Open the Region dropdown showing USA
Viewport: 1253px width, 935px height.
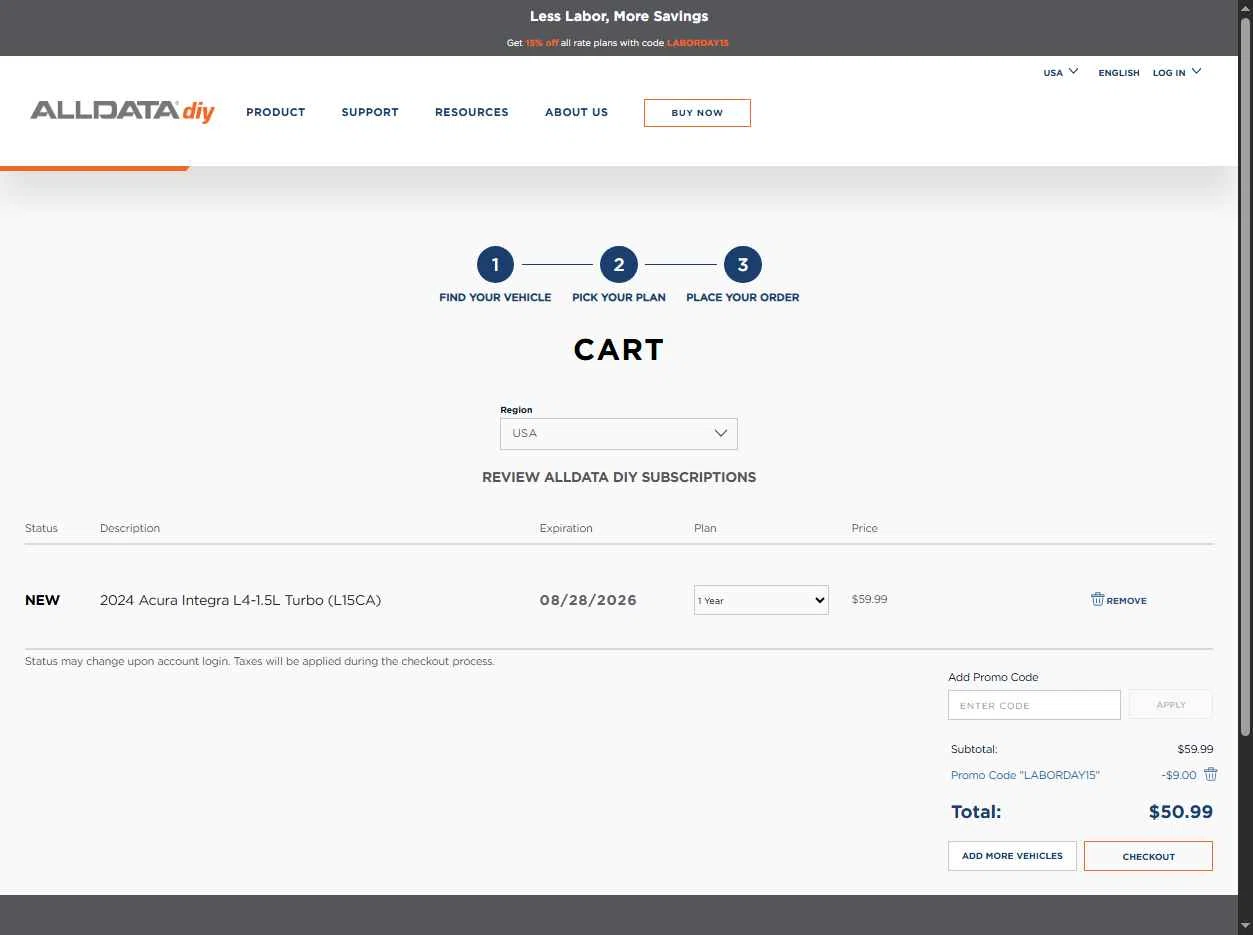619,434
